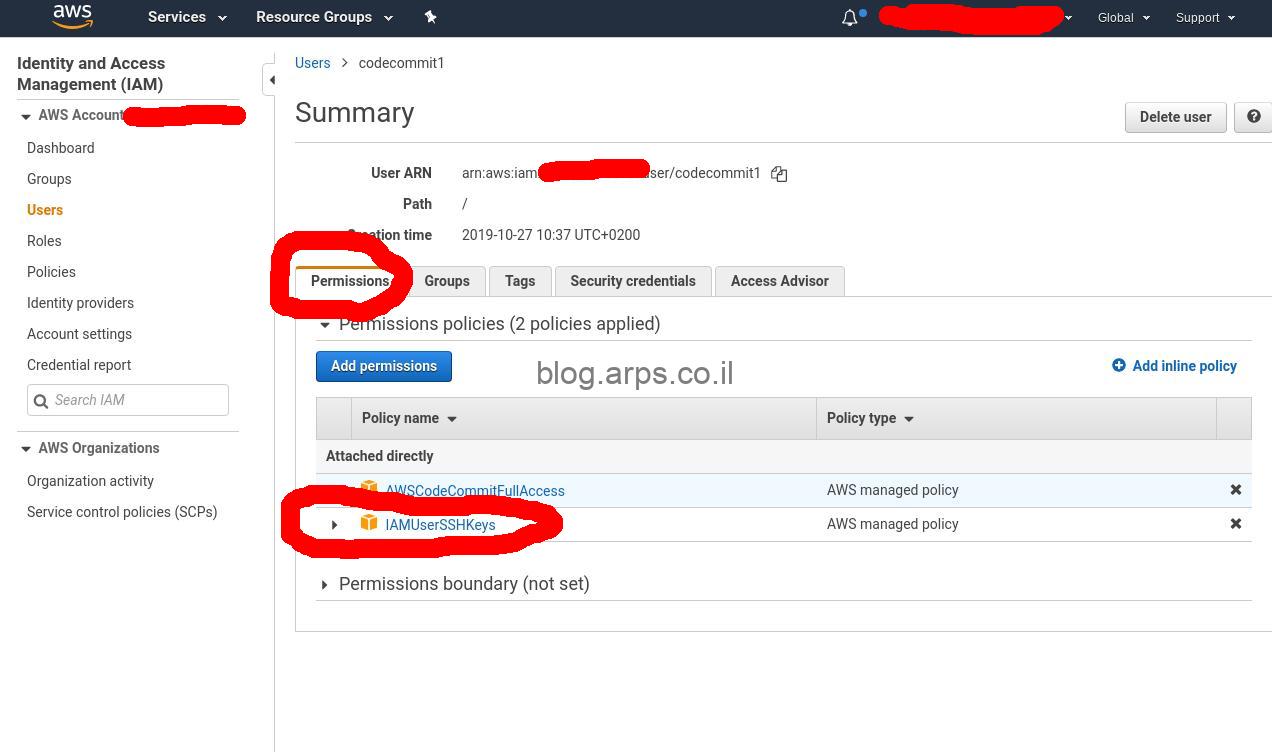Open the help question mark button
The height and width of the screenshot is (752, 1272).
1253,117
